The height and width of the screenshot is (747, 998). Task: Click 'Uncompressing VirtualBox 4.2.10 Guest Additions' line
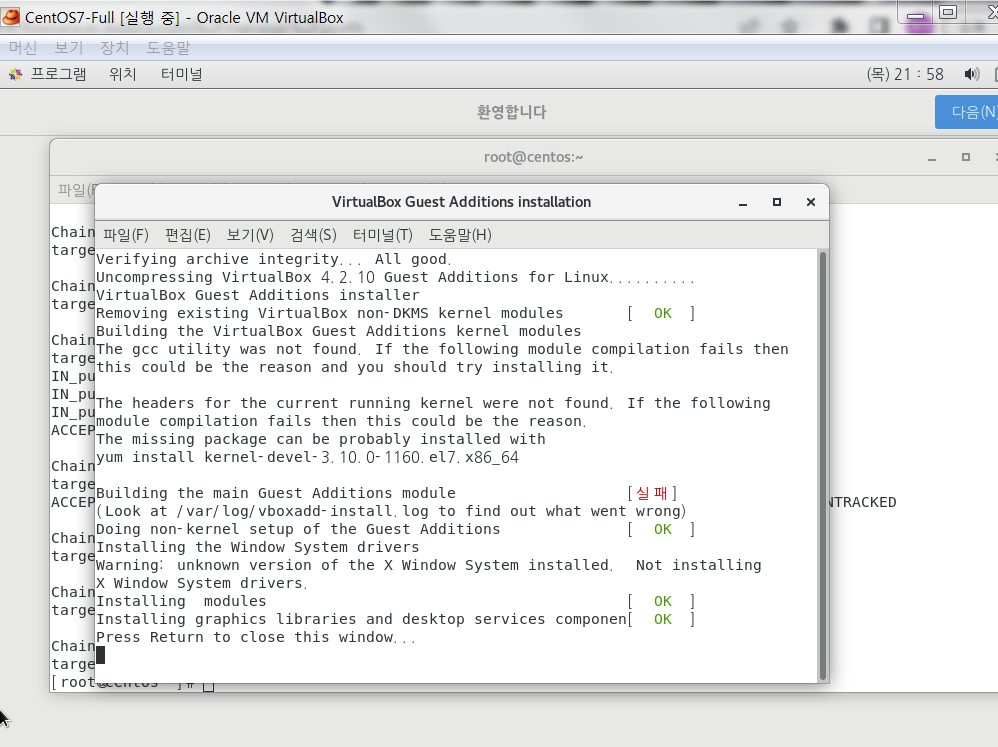[x=395, y=277]
